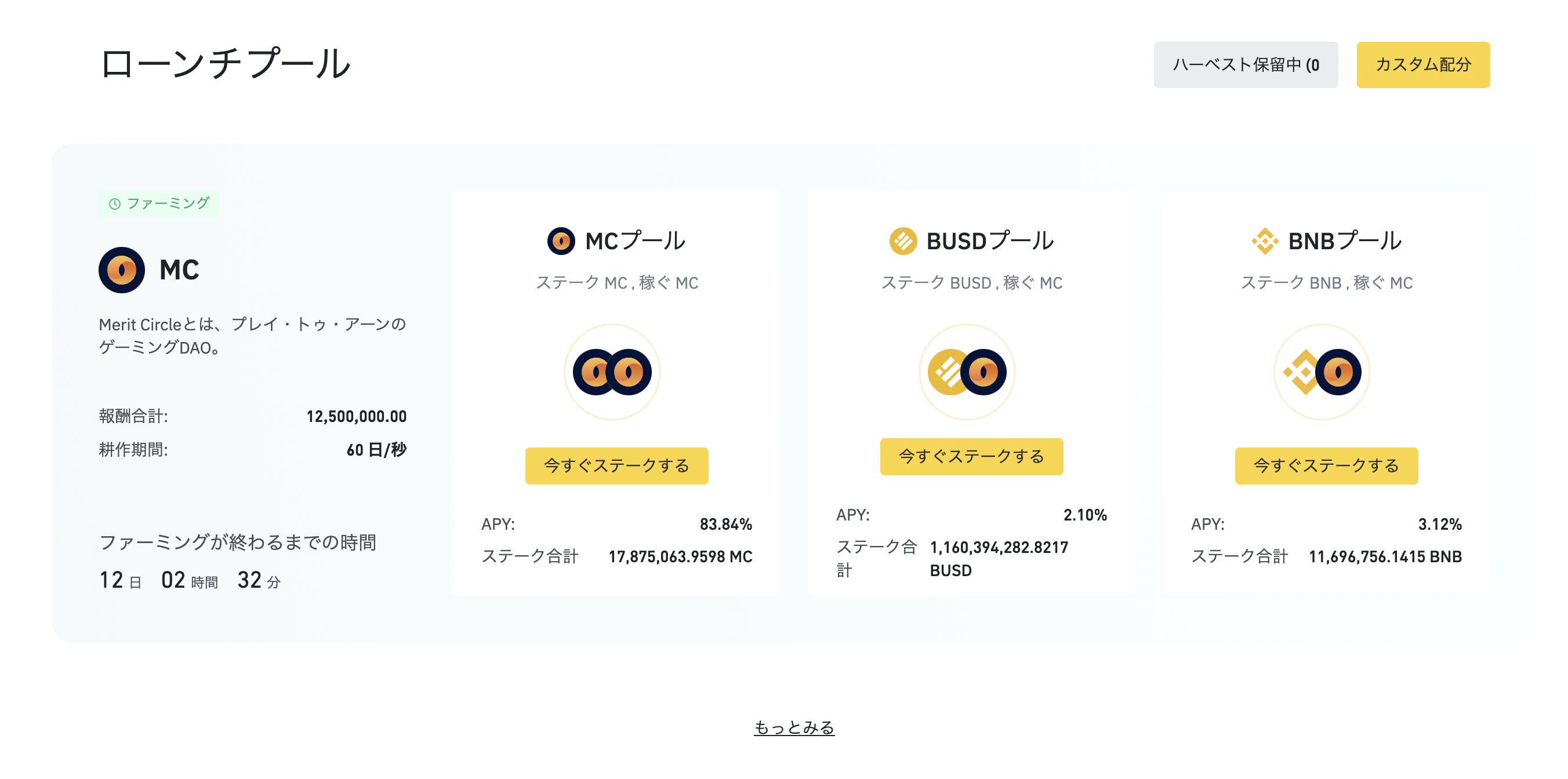Open the もっとみる link
This screenshot has width=1568, height=779.
[x=794, y=727]
